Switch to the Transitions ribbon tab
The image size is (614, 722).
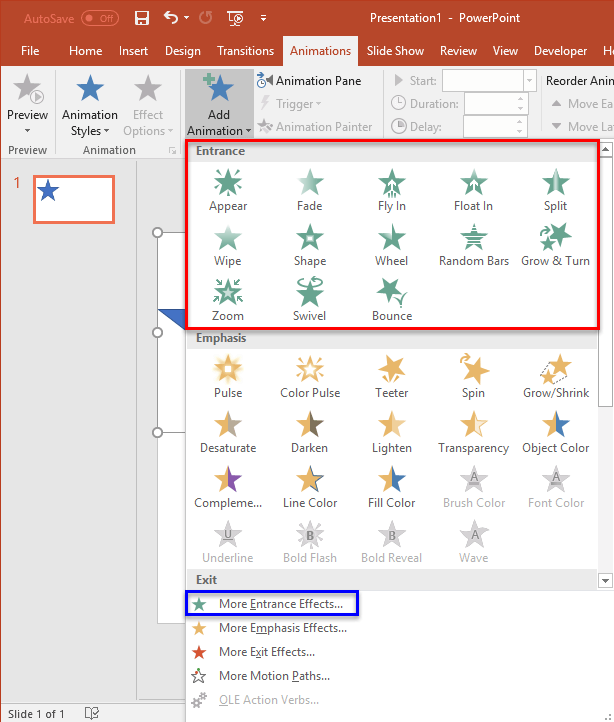coord(245,51)
